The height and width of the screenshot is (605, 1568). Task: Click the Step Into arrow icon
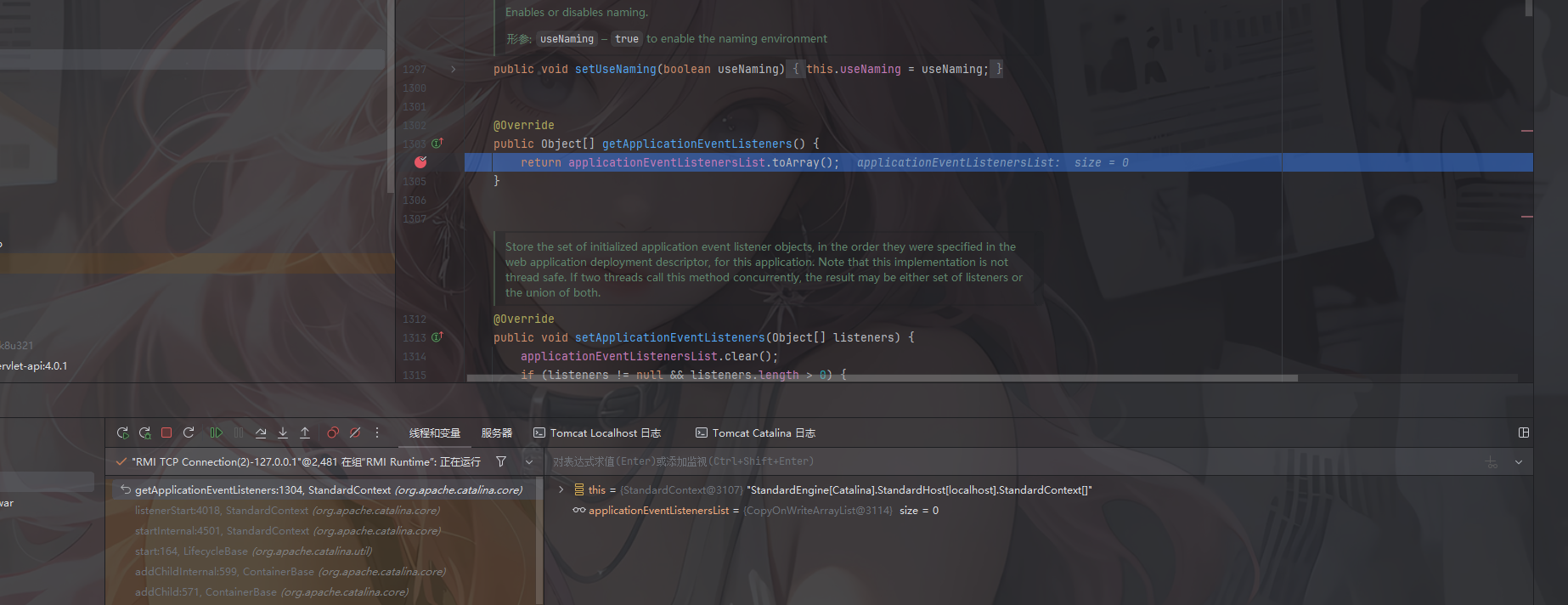[x=283, y=433]
